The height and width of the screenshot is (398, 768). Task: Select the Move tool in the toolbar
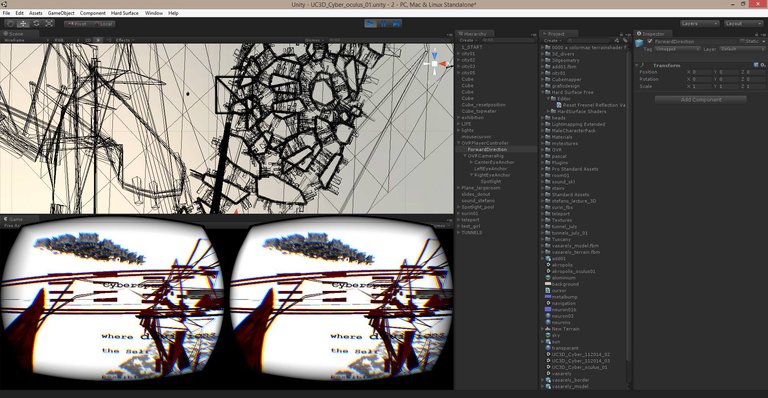(24, 23)
